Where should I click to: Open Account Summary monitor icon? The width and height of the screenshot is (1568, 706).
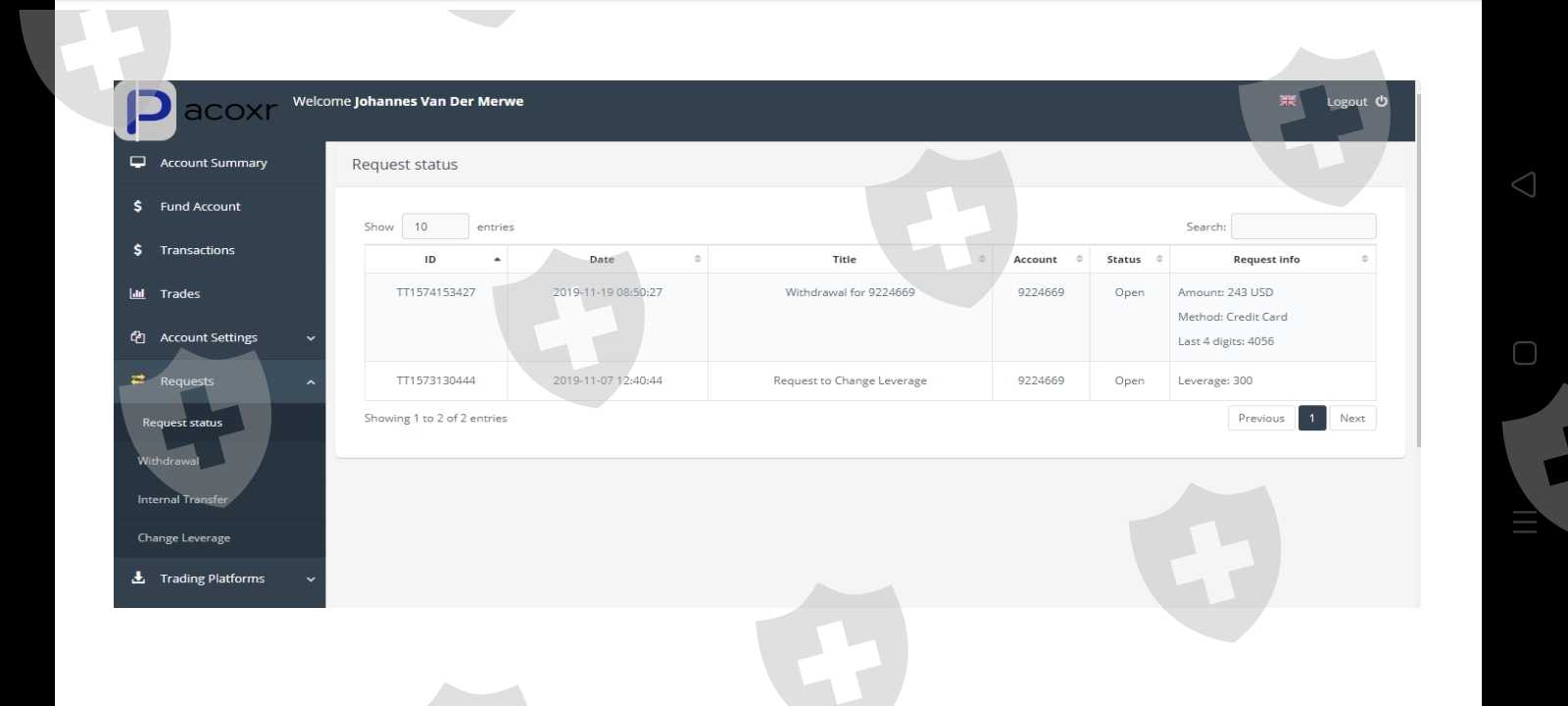[138, 163]
